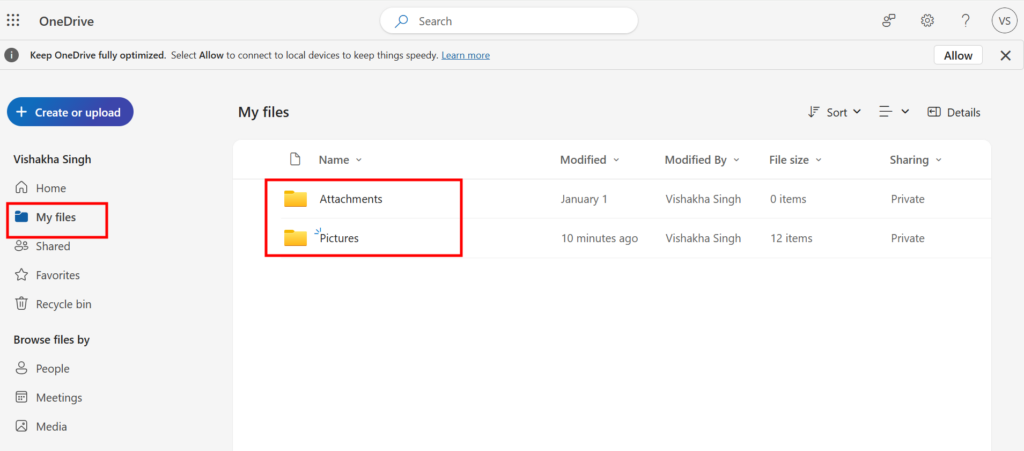Sort by the Name column header
This screenshot has width=1024, height=451.
click(x=340, y=160)
